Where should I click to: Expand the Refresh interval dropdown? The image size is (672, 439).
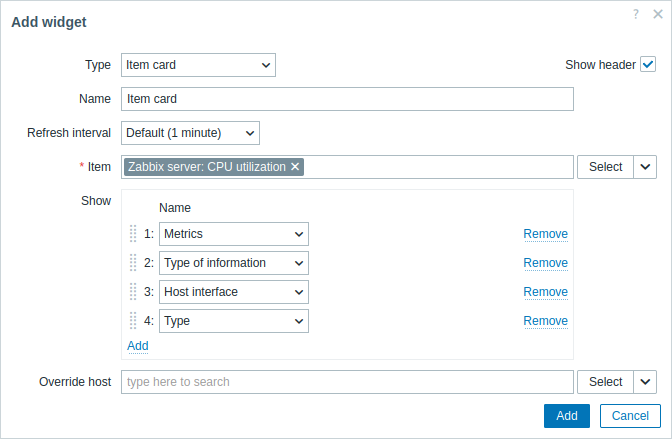pos(190,132)
